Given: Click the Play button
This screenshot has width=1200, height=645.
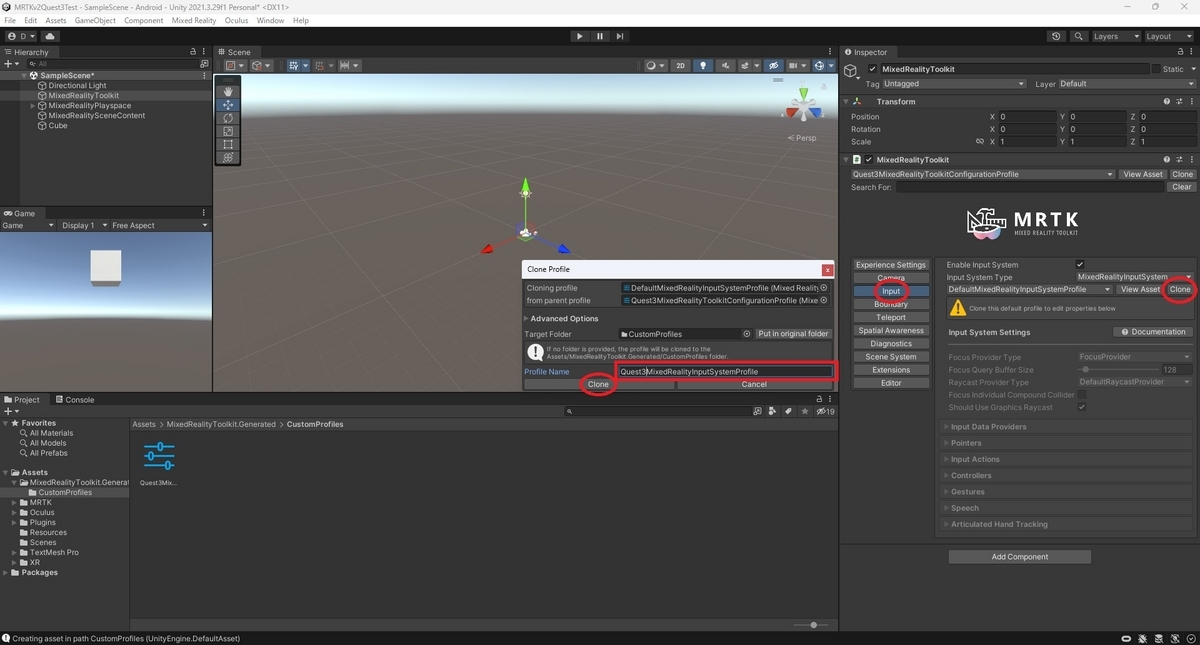Looking at the screenshot, I should (579, 36).
